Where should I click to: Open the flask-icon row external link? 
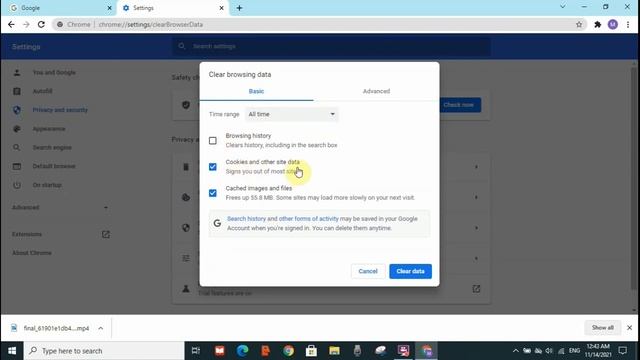[476, 289]
